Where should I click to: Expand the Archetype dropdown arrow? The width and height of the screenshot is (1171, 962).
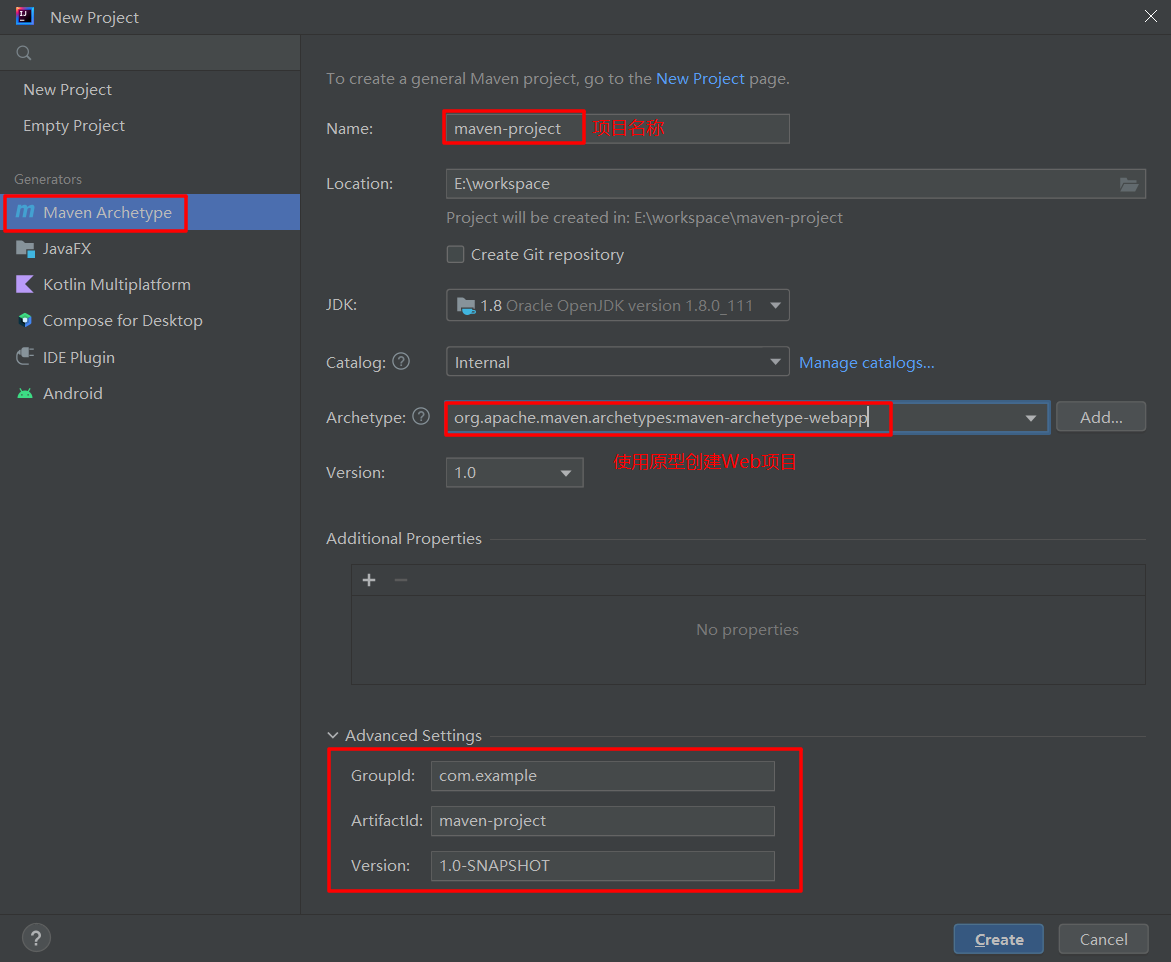1031,418
